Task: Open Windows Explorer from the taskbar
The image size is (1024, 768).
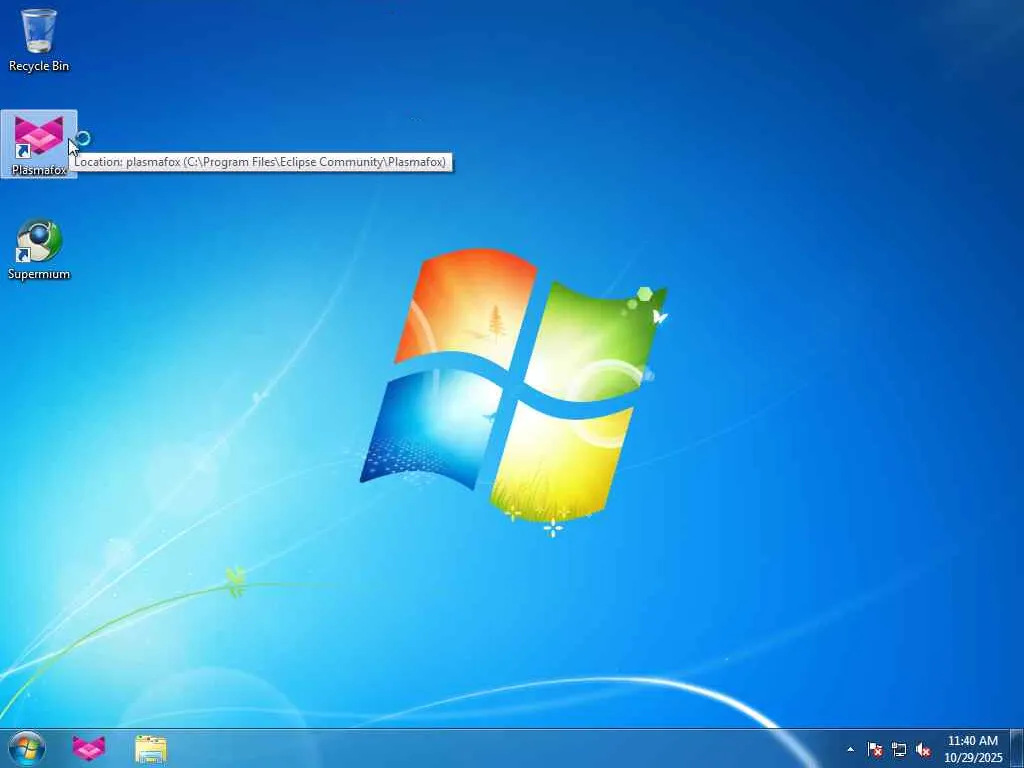Action: [151, 749]
